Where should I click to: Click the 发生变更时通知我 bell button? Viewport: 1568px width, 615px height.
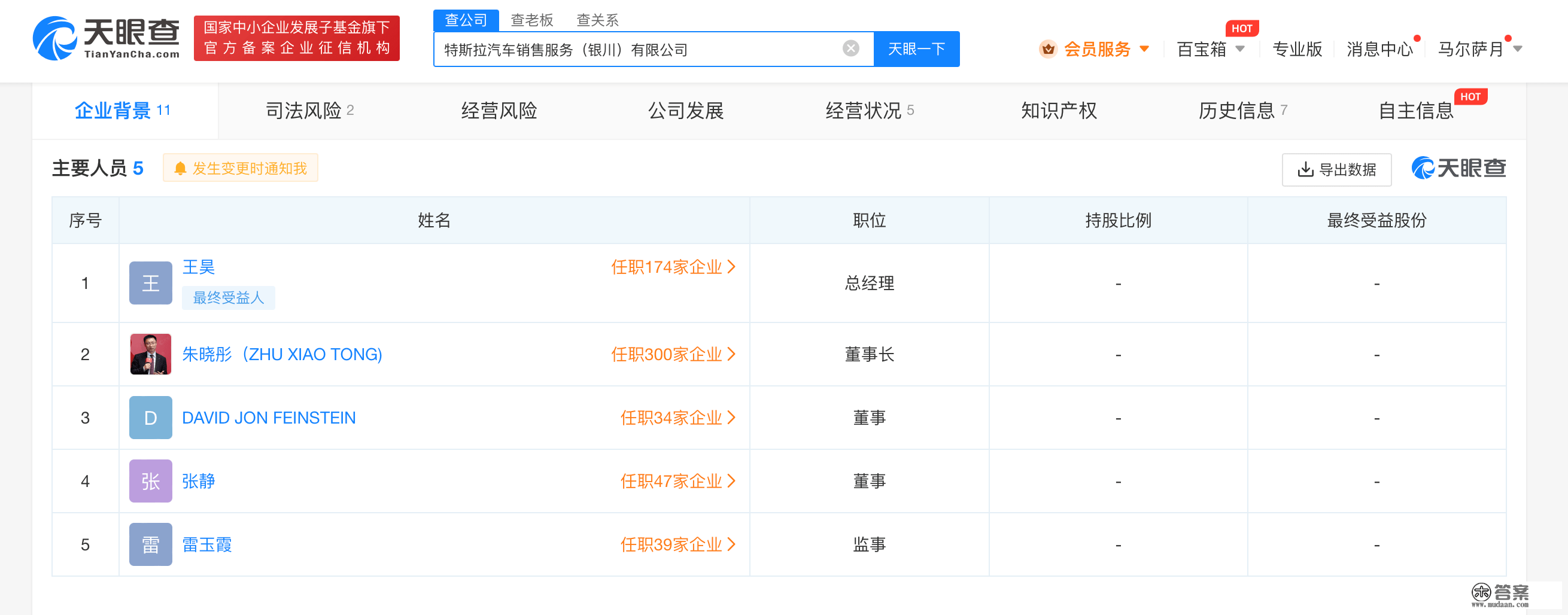click(241, 168)
